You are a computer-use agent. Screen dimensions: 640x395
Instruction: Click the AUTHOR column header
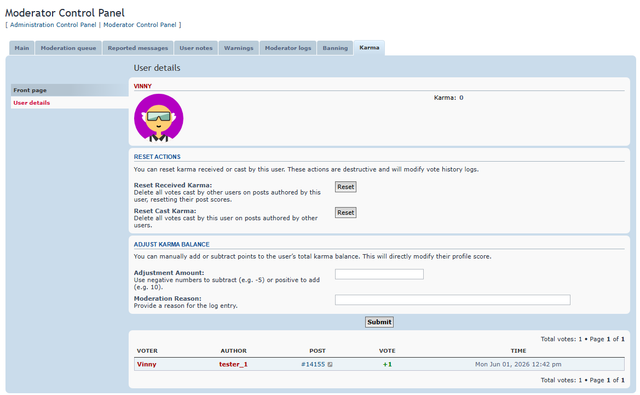(x=233, y=351)
